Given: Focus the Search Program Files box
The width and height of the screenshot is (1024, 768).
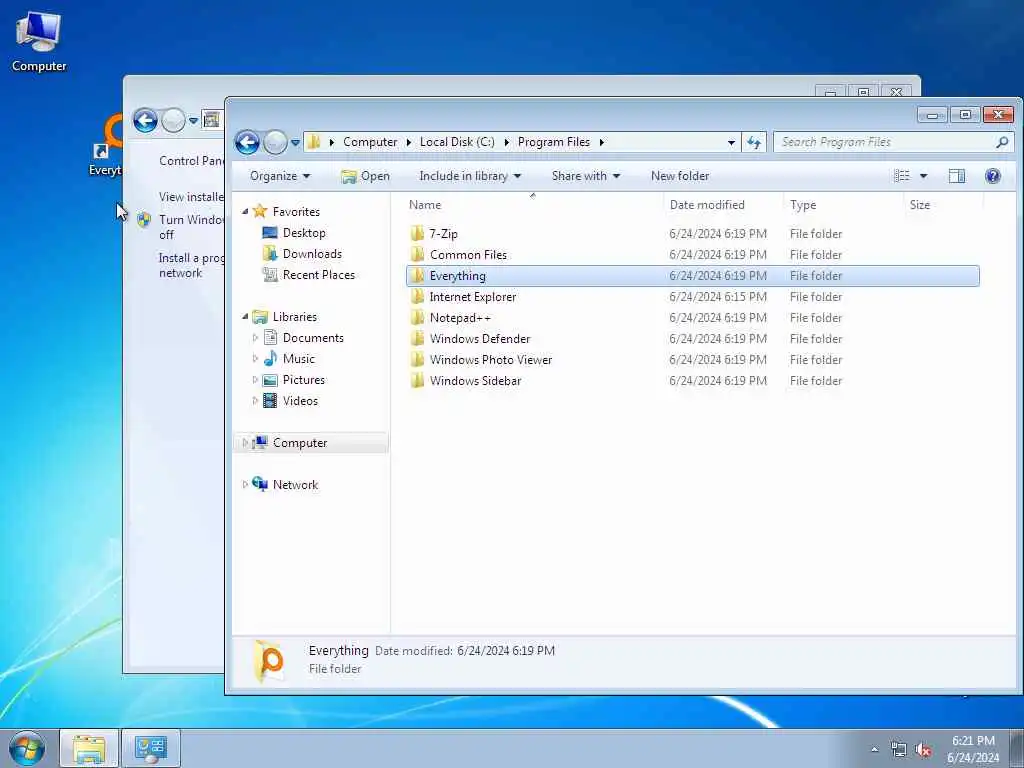Looking at the screenshot, I should pos(893,142).
